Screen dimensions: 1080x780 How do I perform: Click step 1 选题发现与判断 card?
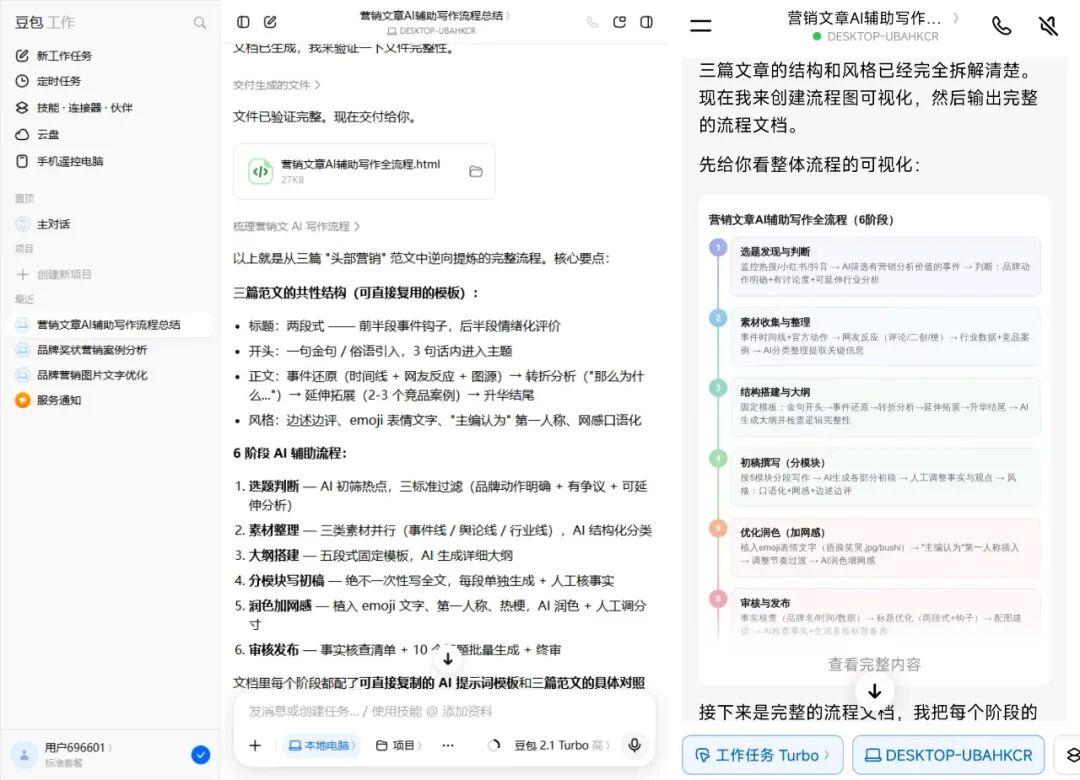point(885,266)
